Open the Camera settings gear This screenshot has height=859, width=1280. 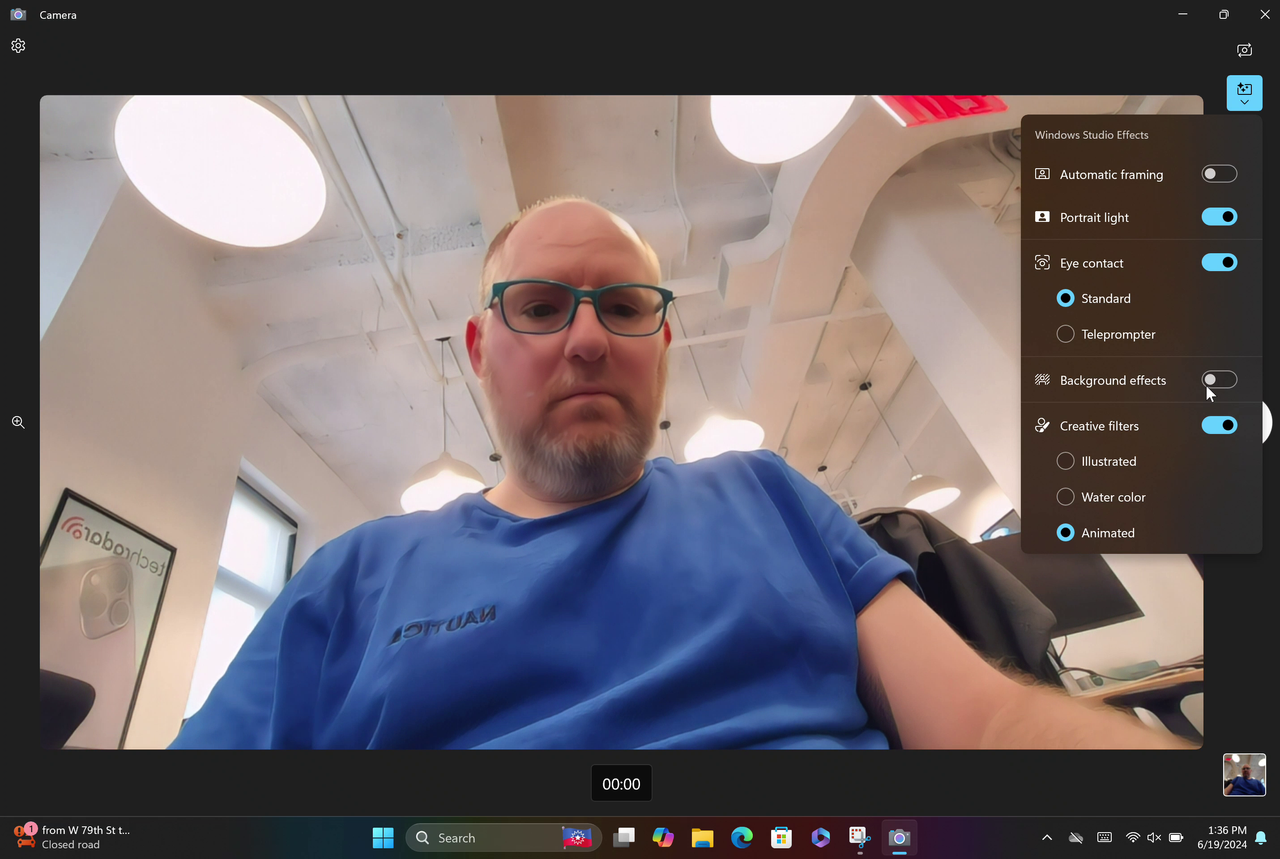click(18, 46)
